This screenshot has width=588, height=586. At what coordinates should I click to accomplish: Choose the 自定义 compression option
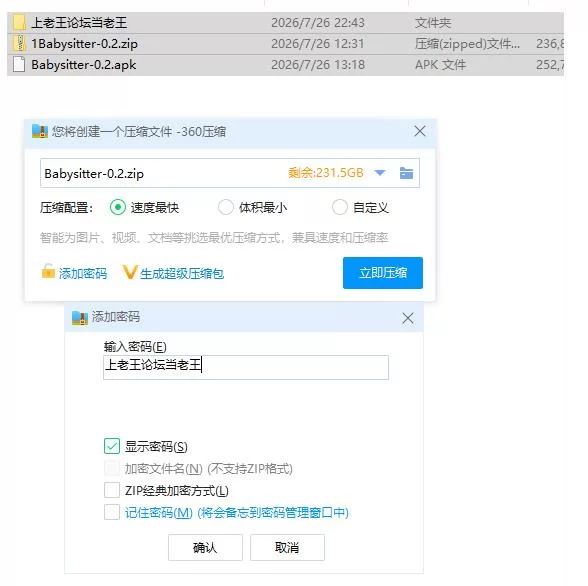click(340, 207)
